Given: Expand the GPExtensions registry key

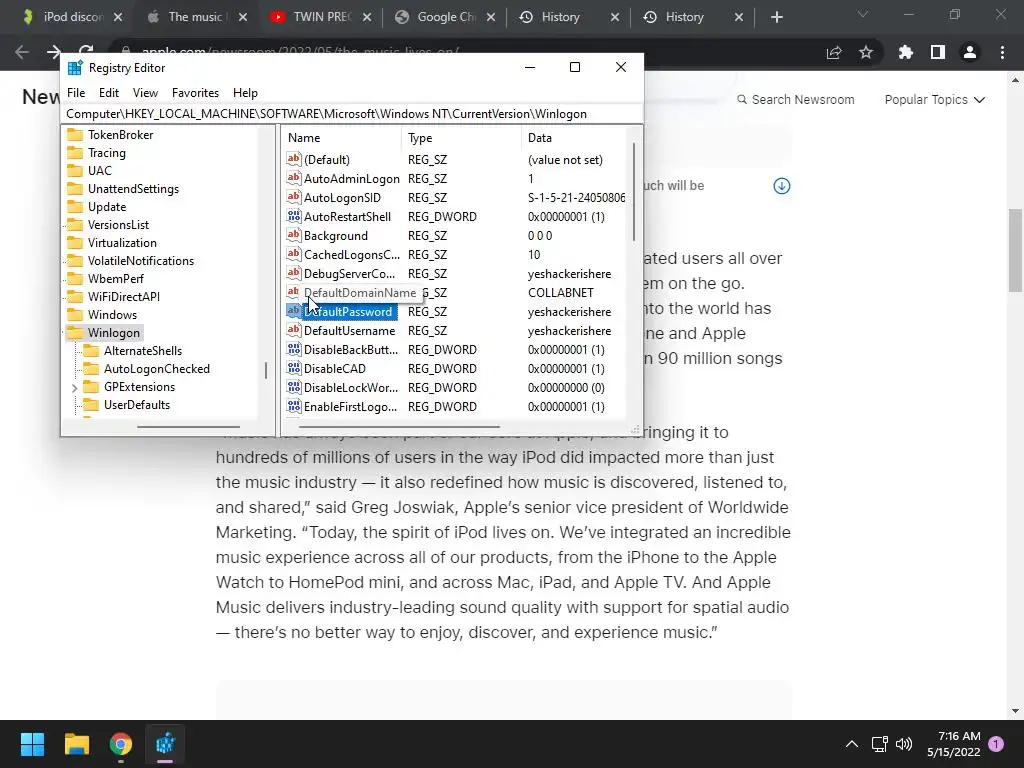Looking at the screenshot, I should tap(74, 387).
